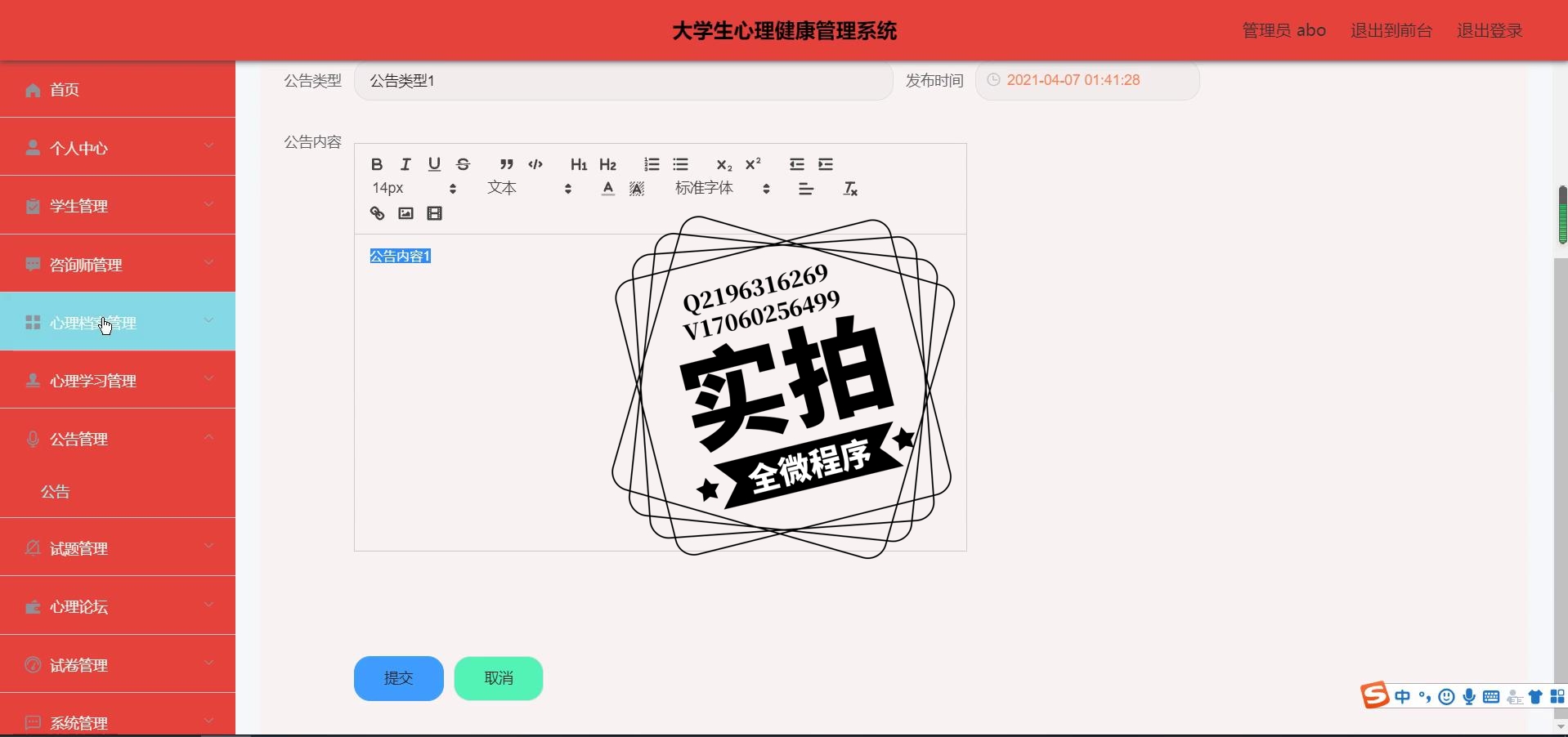
Task: Insert a hyperlink in the editor
Action: point(377,213)
